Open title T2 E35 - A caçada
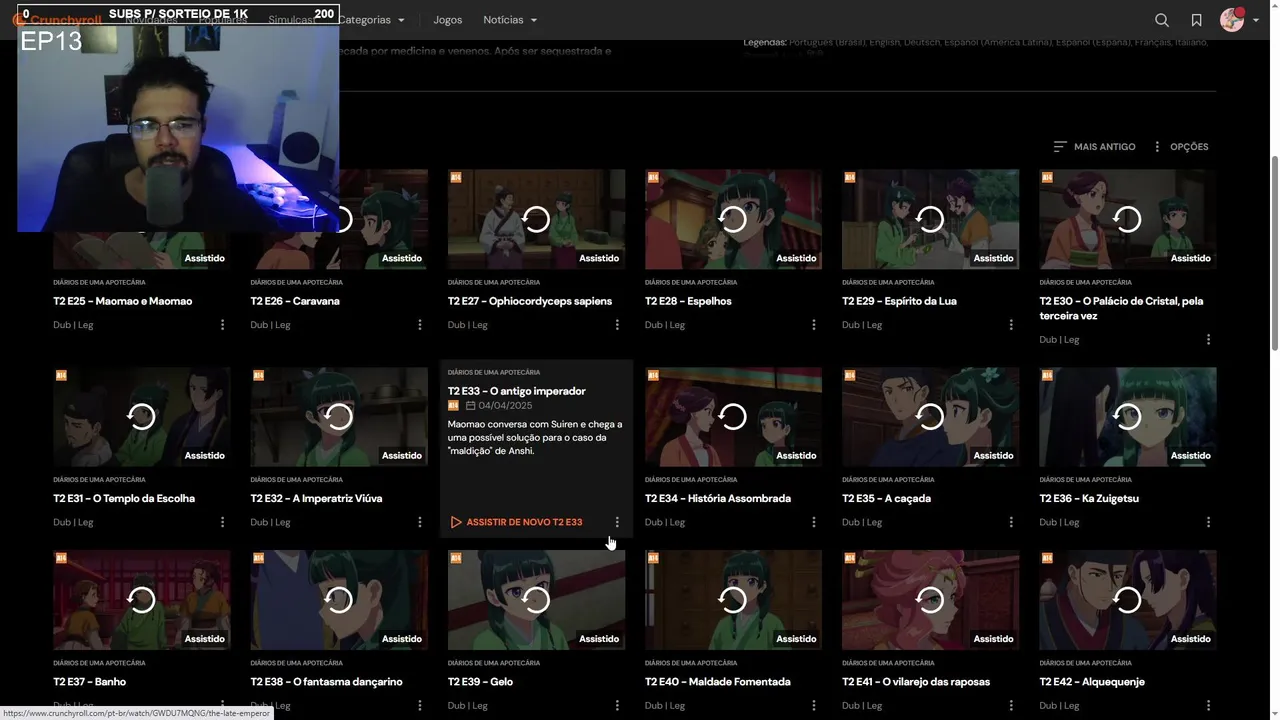The image size is (1280, 720). pyautogui.click(x=886, y=498)
